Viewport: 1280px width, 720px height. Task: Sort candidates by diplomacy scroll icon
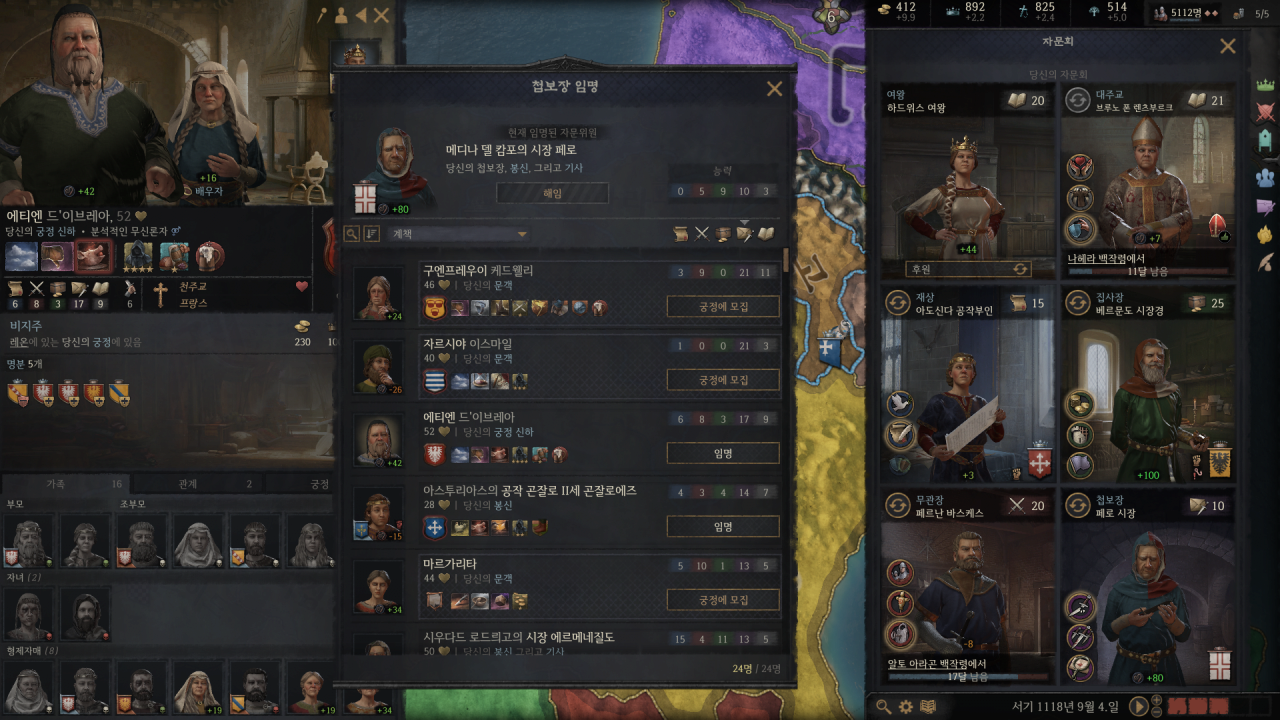681,234
